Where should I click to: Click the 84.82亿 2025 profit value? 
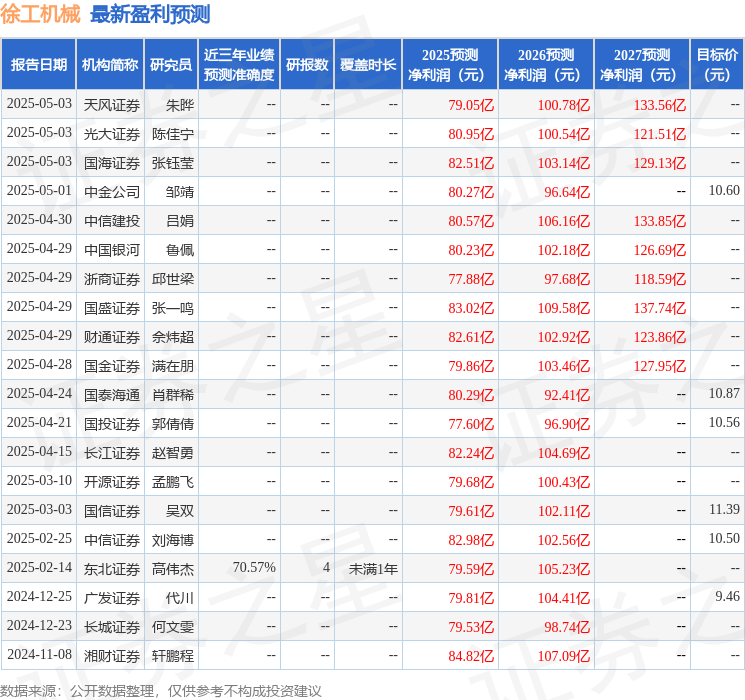coord(471,656)
